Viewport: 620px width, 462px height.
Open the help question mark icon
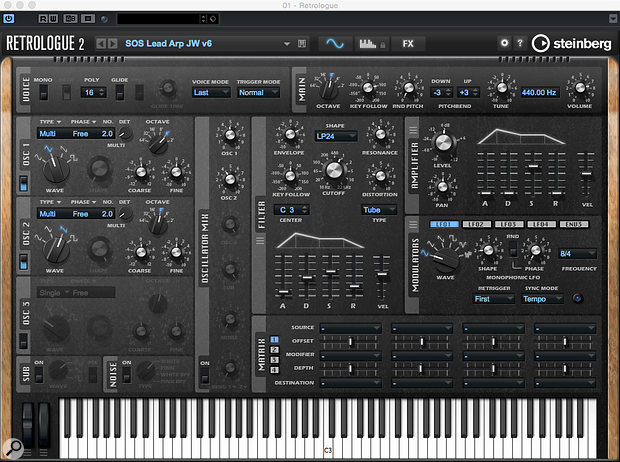520,43
